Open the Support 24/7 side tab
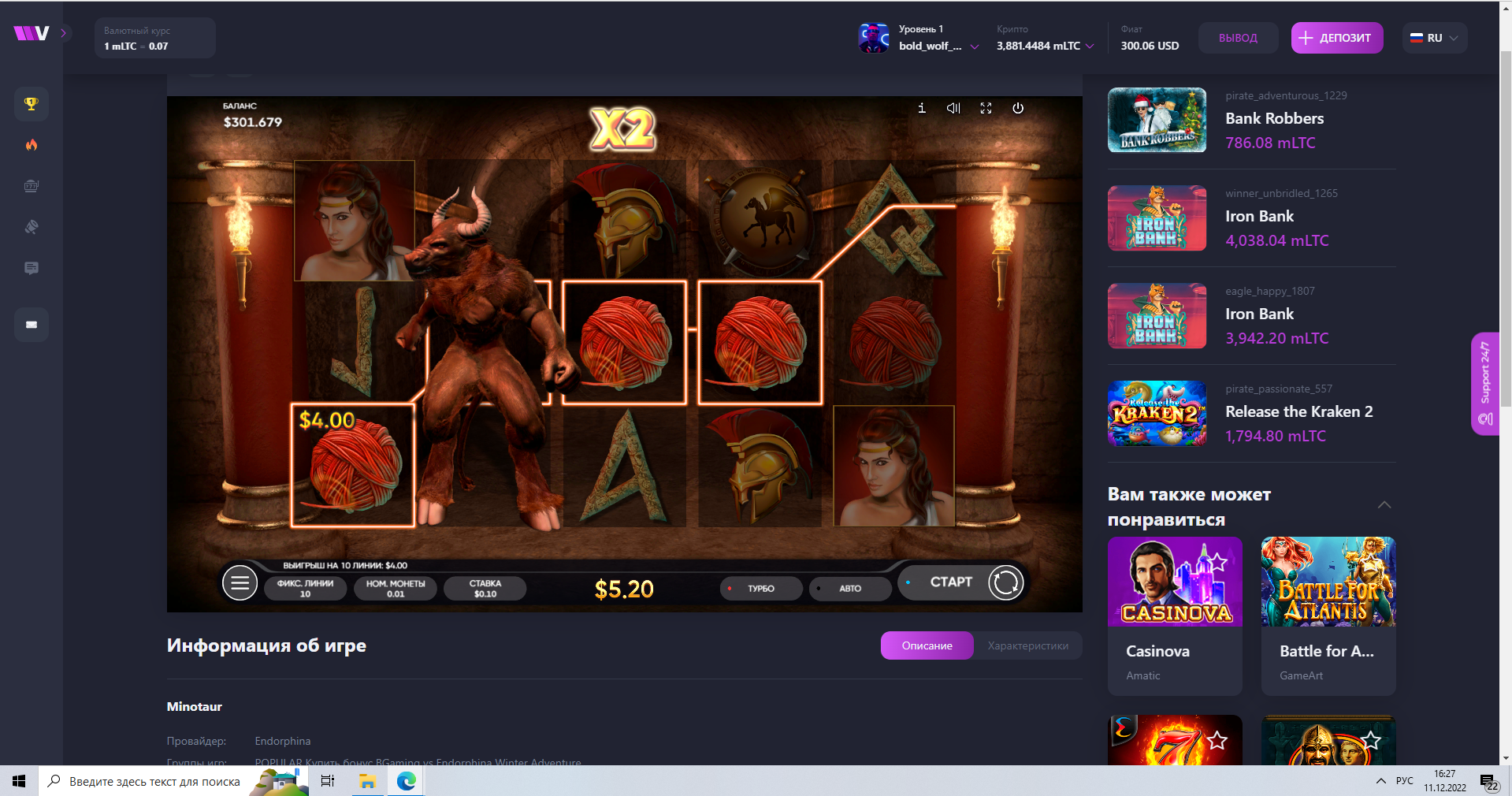The height and width of the screenshot is (796, 1512). [x=1485, y=384]
